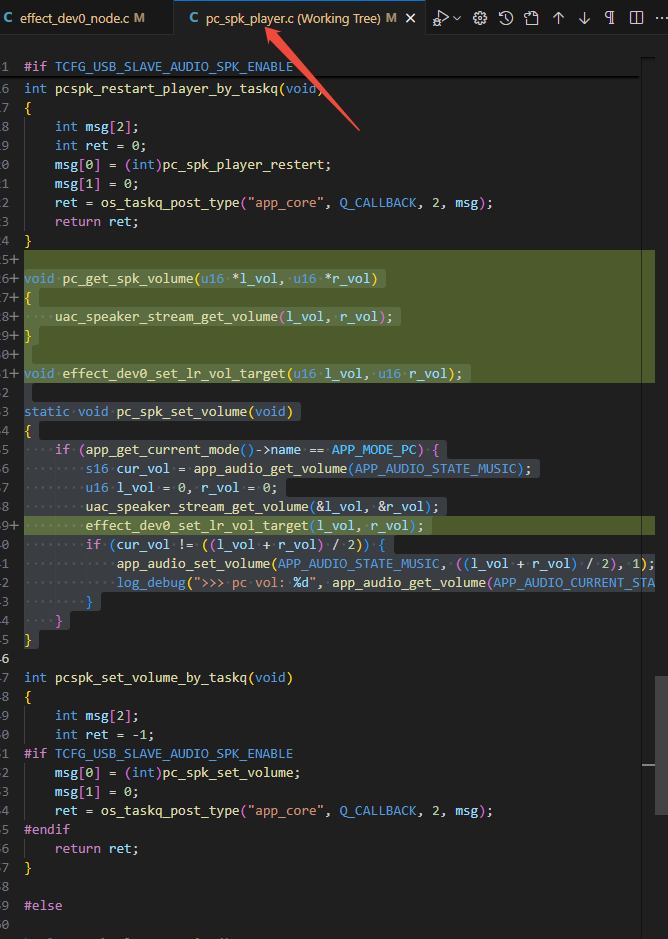Click the '#else' directive line
The image size is (668, 939).
tap(43, 905)
